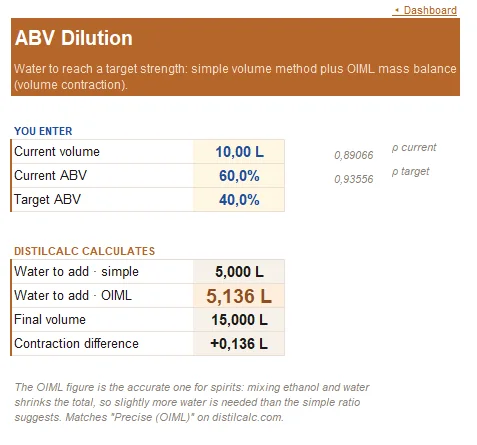Click the Water to add simple result
The image size is (477, 445).
(239, 272)
